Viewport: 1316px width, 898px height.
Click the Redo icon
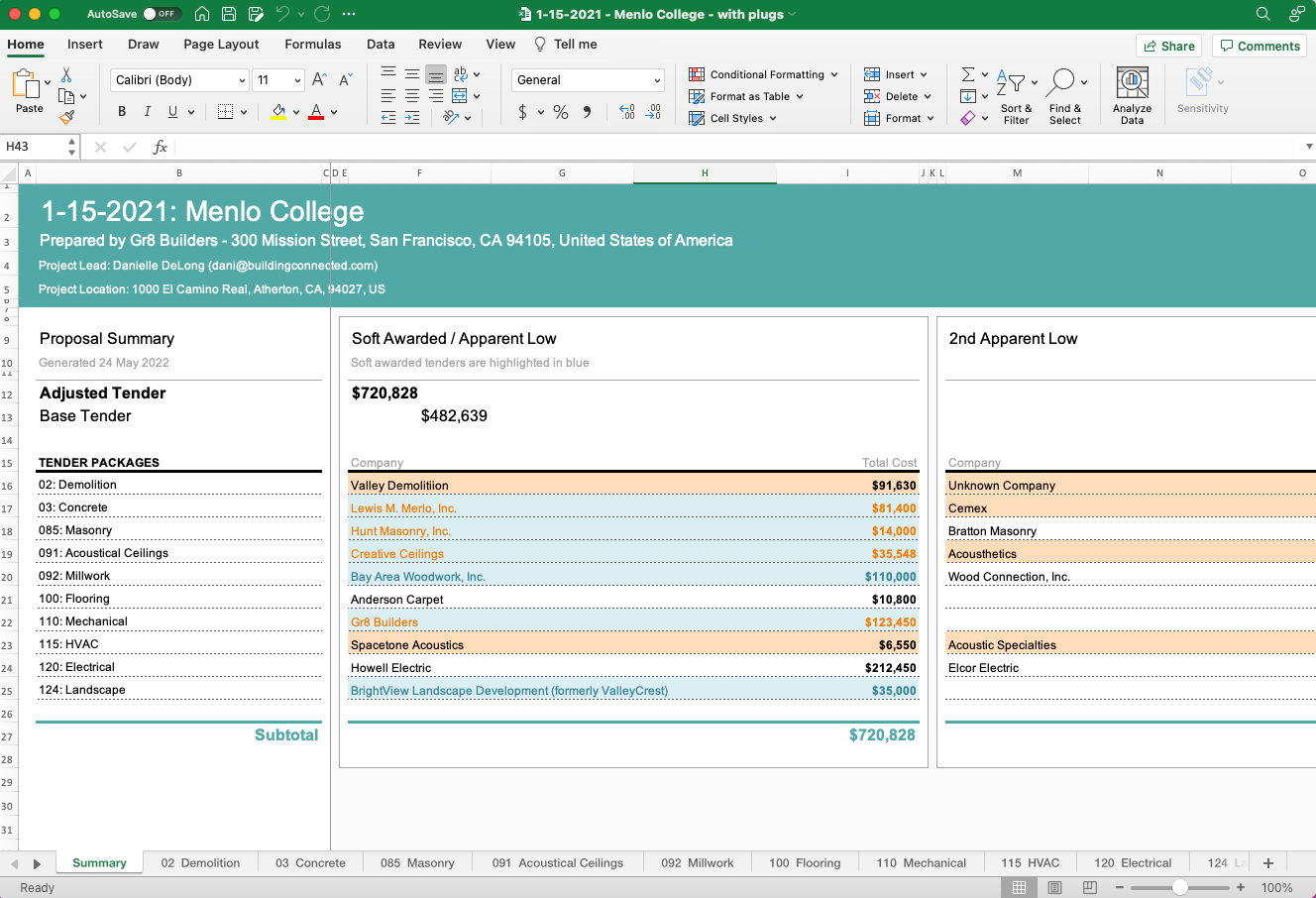322,14
